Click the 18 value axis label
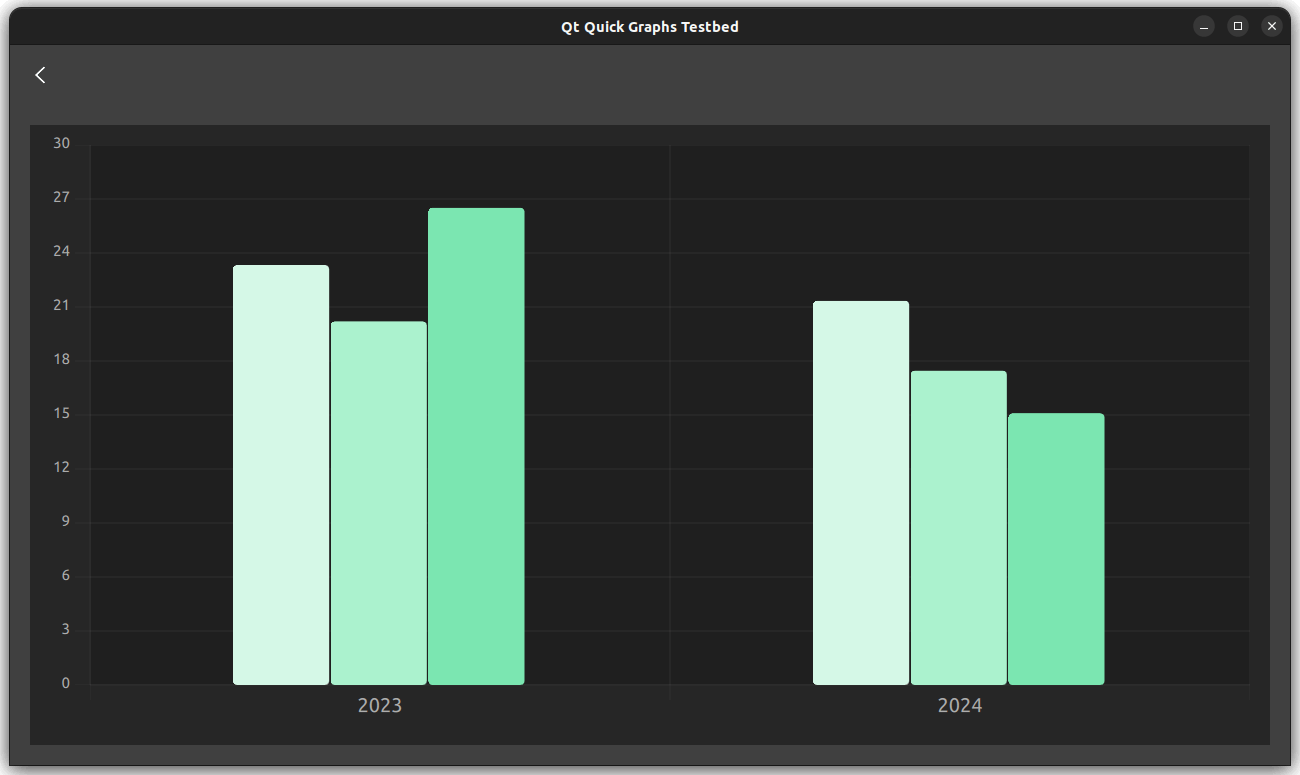The image size is (1300, 775). 62,360
